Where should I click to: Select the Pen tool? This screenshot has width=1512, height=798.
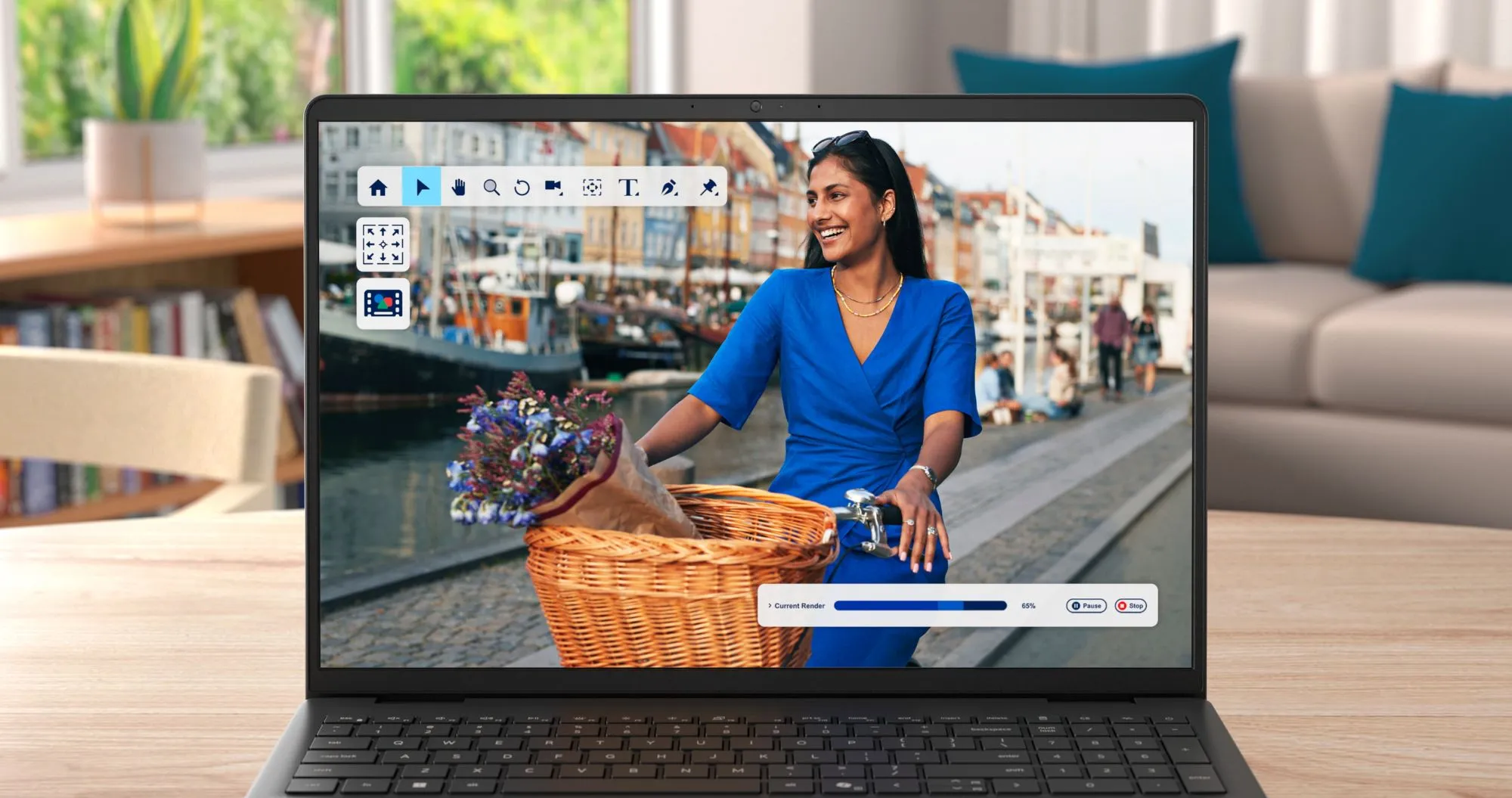[669, 188]
